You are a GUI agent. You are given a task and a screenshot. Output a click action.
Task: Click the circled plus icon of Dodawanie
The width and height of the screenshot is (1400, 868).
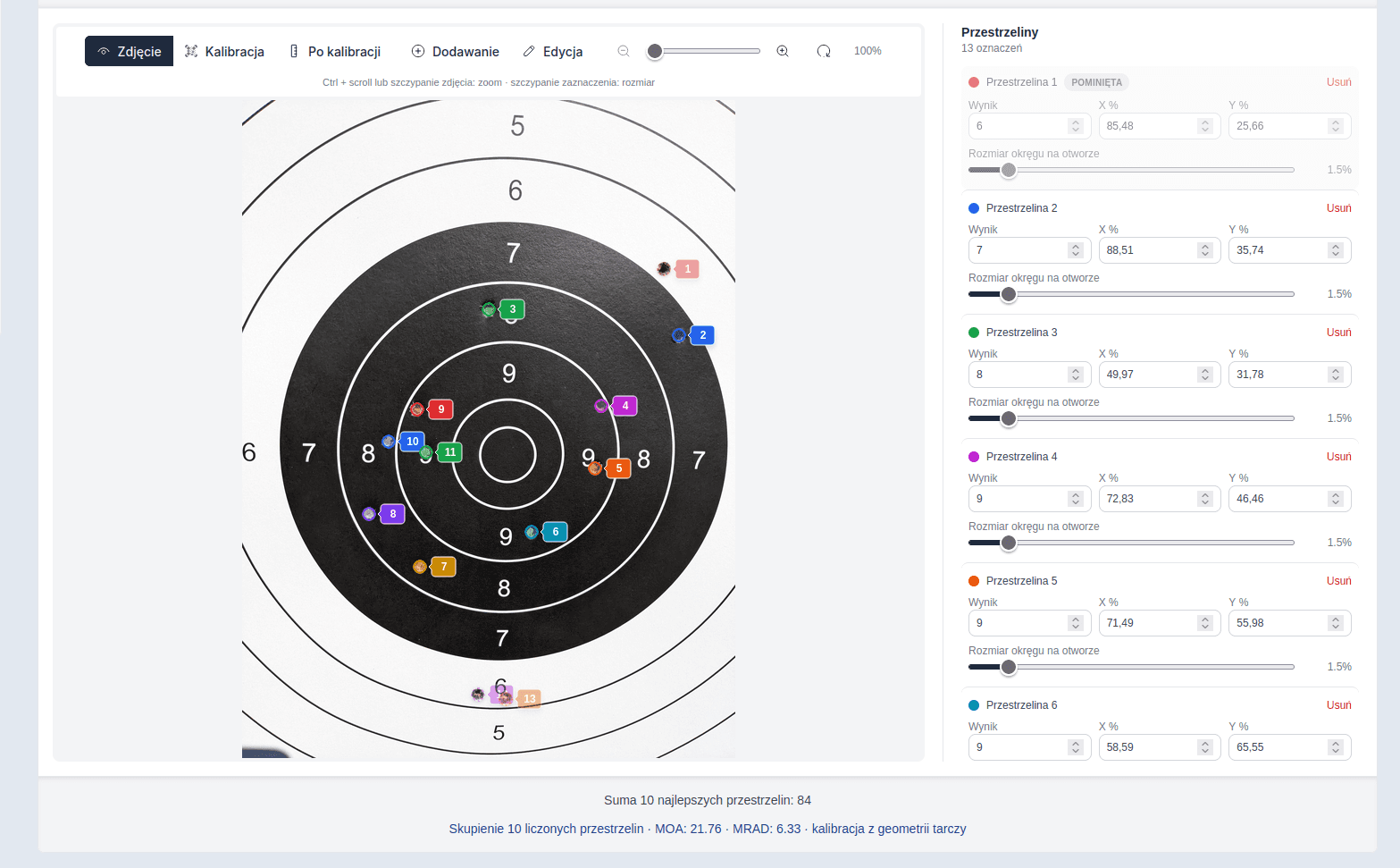pos(418,51)
